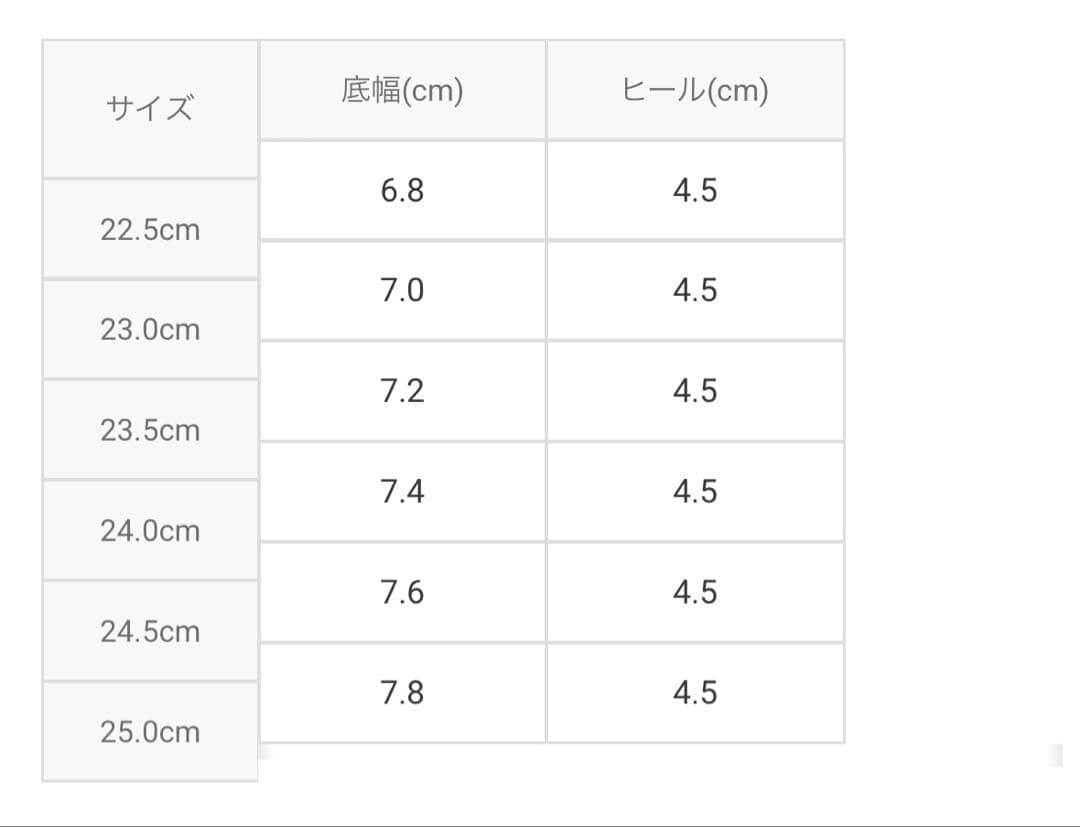Select the 24.5cm size cell
This screenshot has width=1080, height=827.
[x=150, y=631]
